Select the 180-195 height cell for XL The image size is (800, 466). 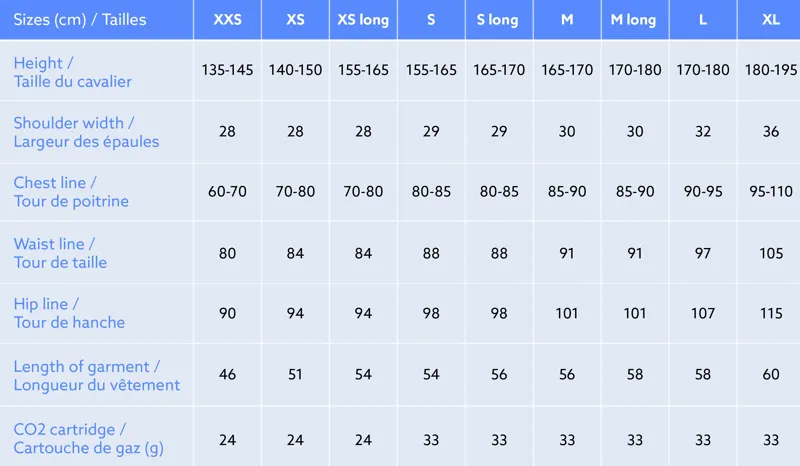(770, 71)
